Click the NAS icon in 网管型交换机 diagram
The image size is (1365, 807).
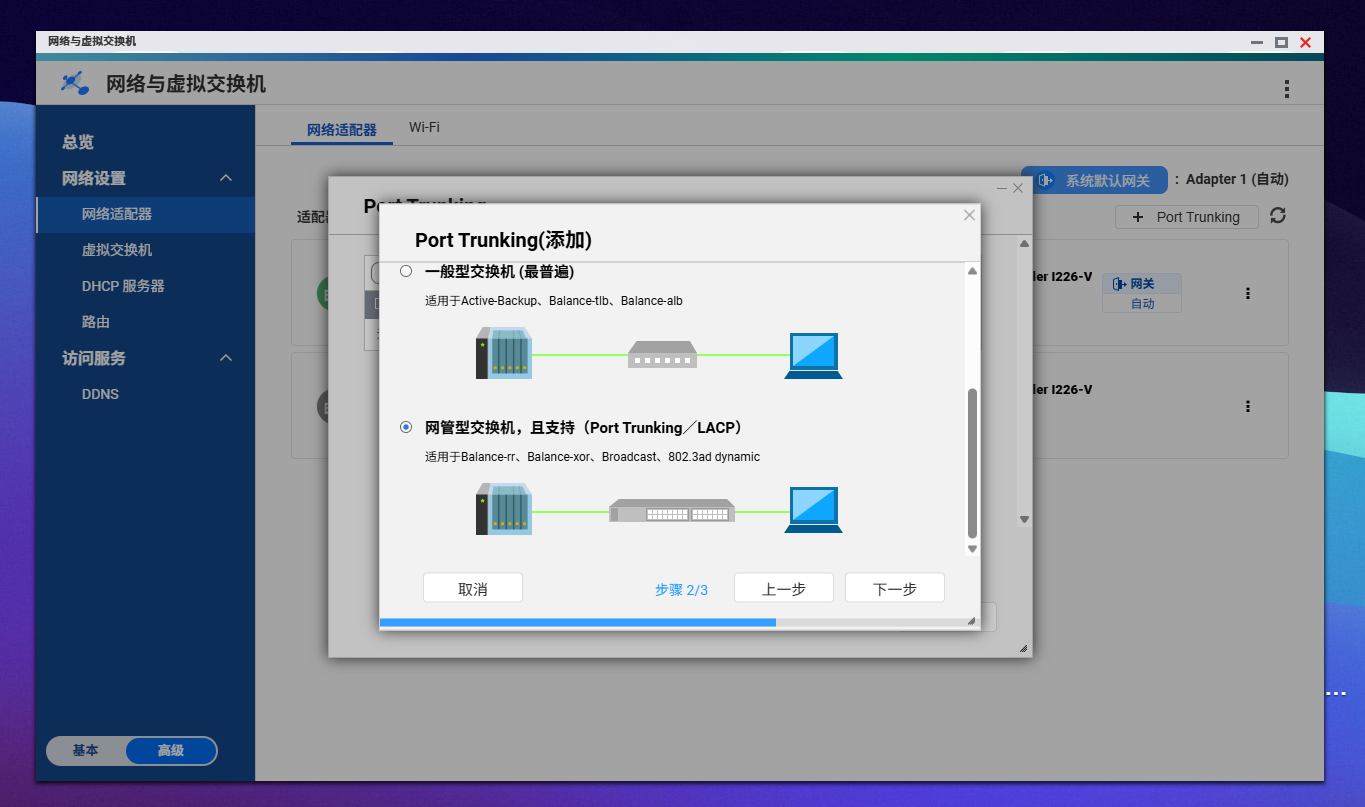pos(504,509)
